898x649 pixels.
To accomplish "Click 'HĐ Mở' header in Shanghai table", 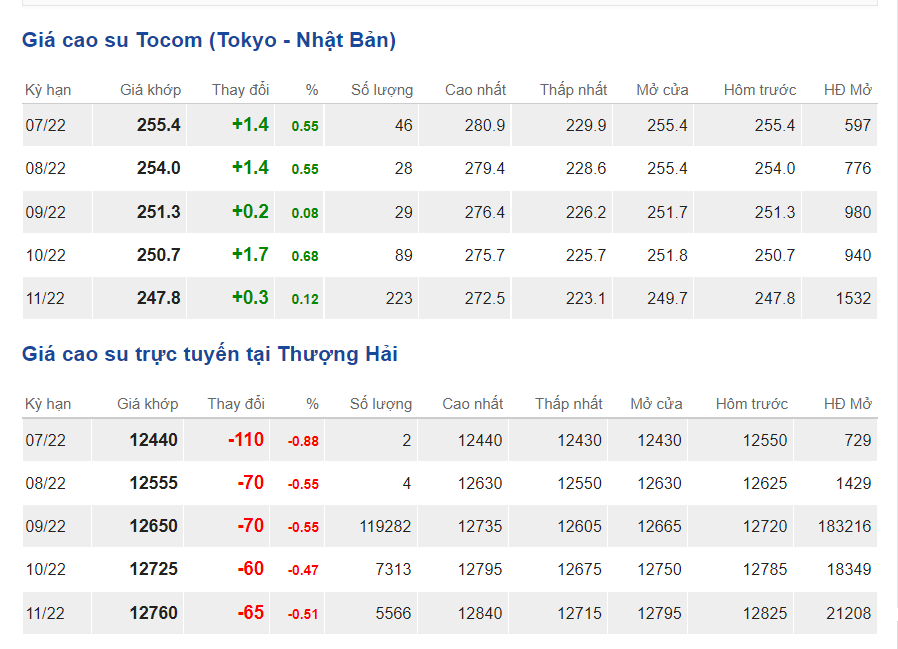I will pyautogui.click(x=847, y=404).
